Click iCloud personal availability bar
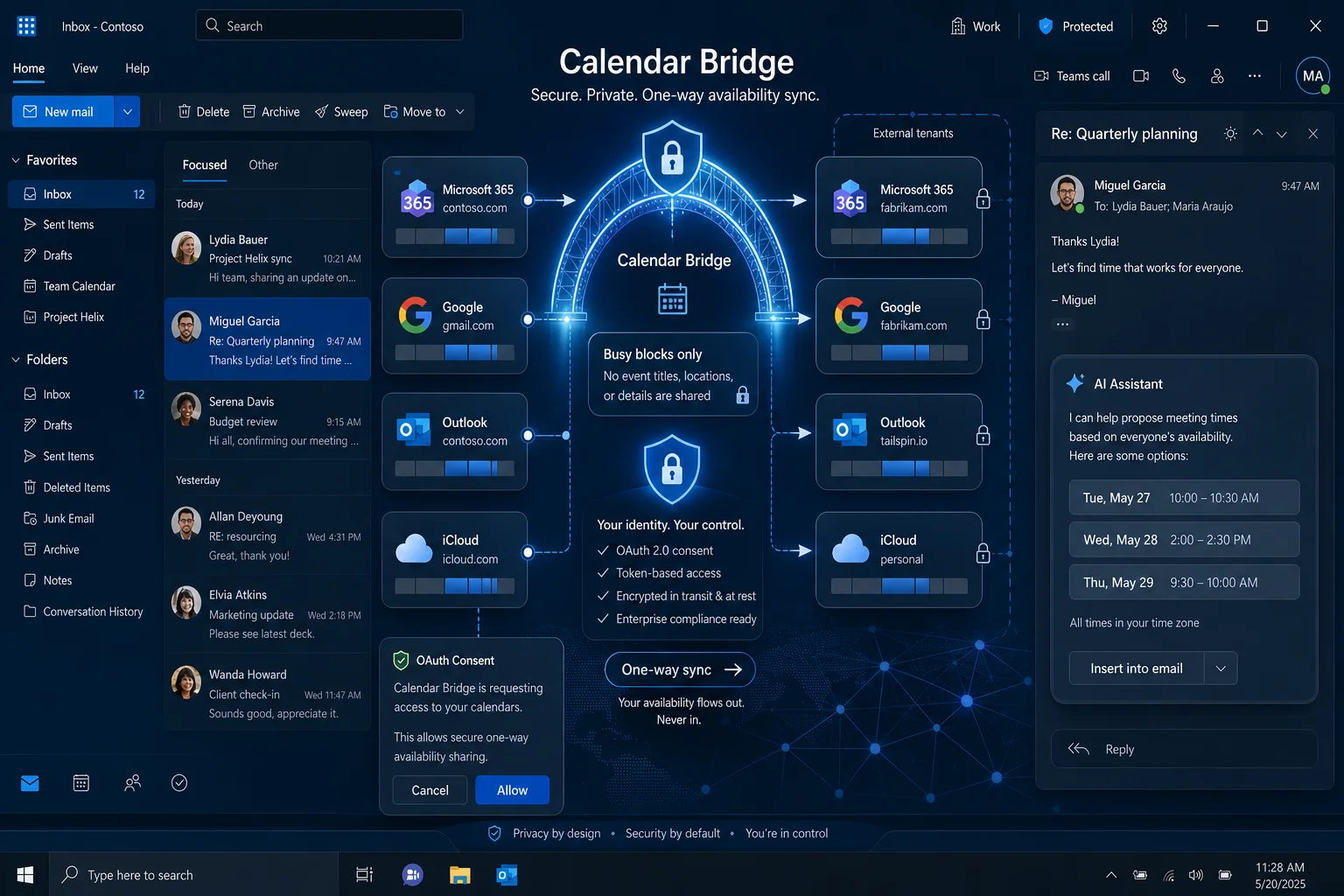The image size is (1344, 896). point(899,586)
